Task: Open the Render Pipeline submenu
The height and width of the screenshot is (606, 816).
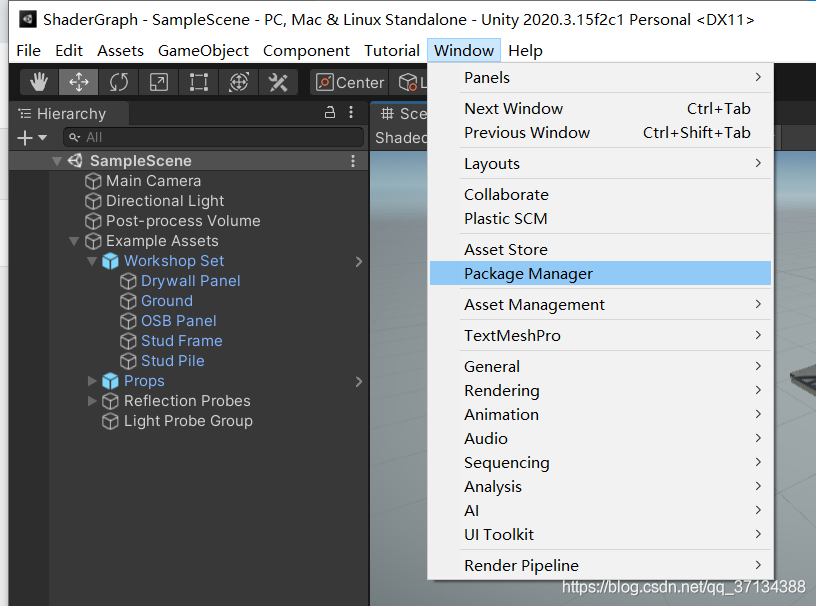Action: [601, 565]
